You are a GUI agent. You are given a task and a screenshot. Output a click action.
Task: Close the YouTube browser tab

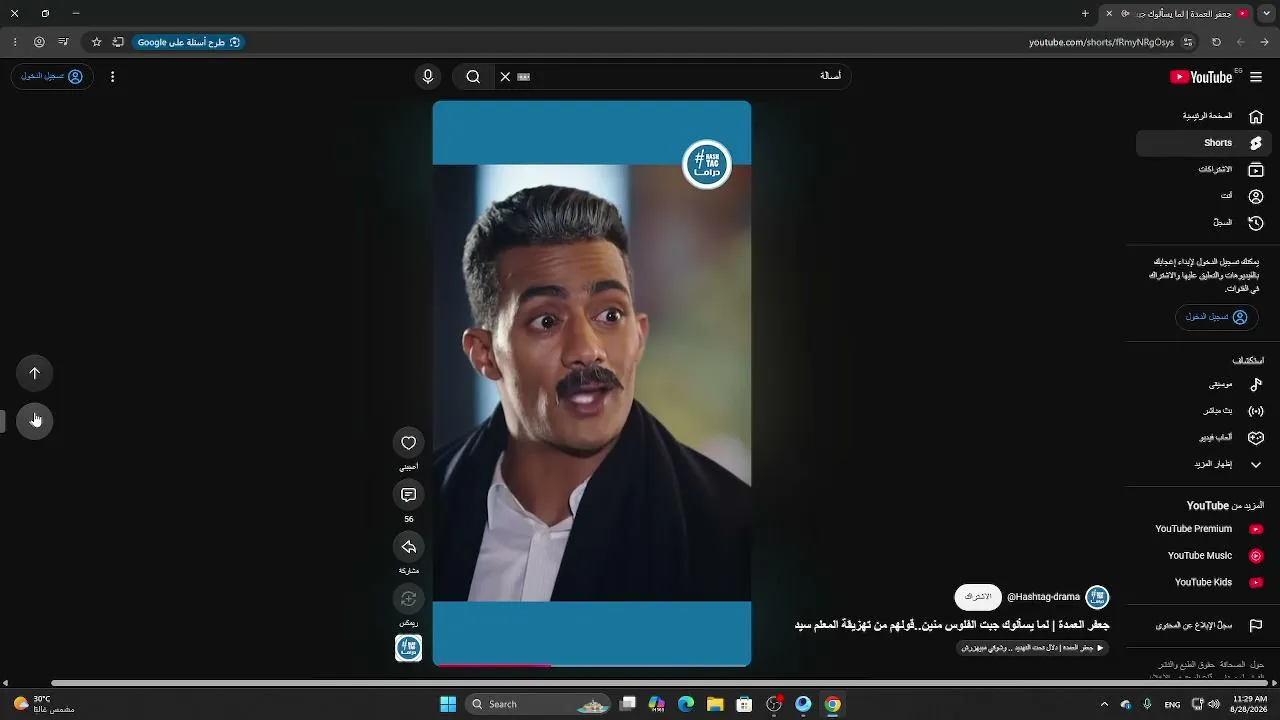1109,13
